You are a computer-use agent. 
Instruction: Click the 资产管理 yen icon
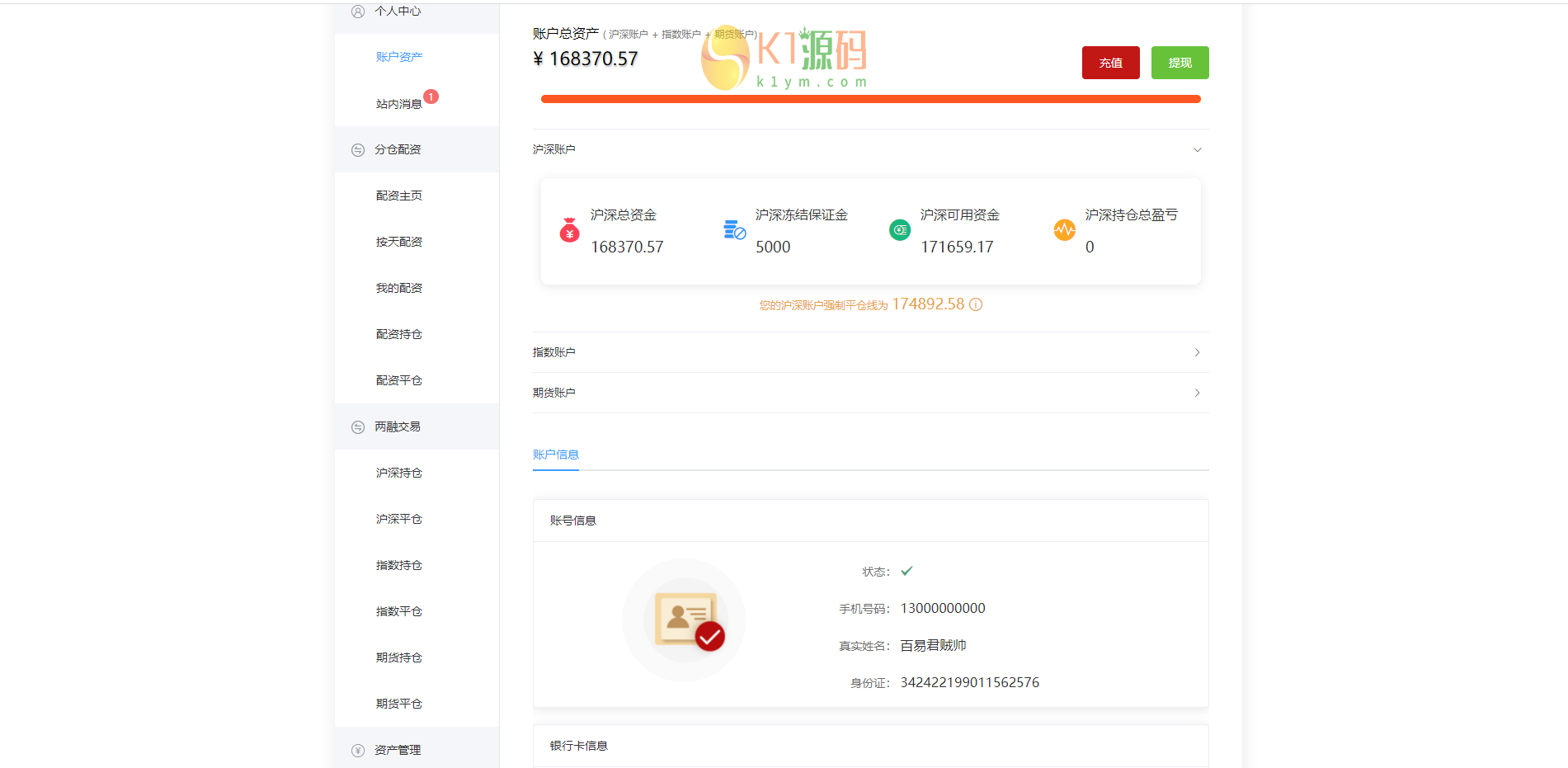358,751
